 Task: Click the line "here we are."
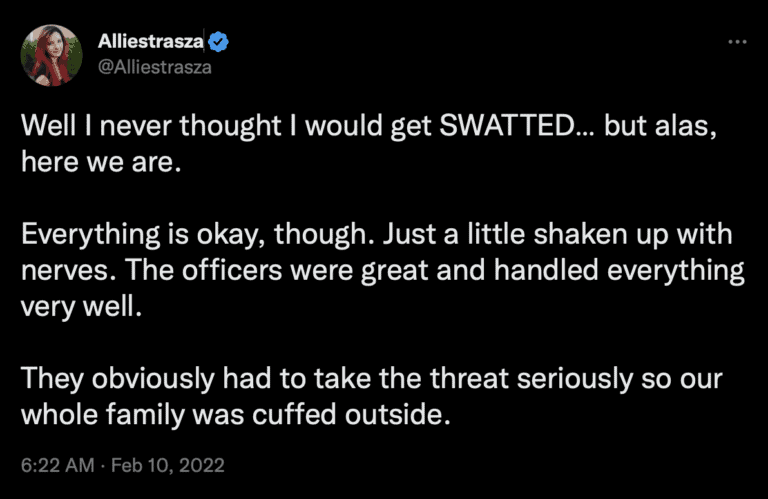click(100, 162)
